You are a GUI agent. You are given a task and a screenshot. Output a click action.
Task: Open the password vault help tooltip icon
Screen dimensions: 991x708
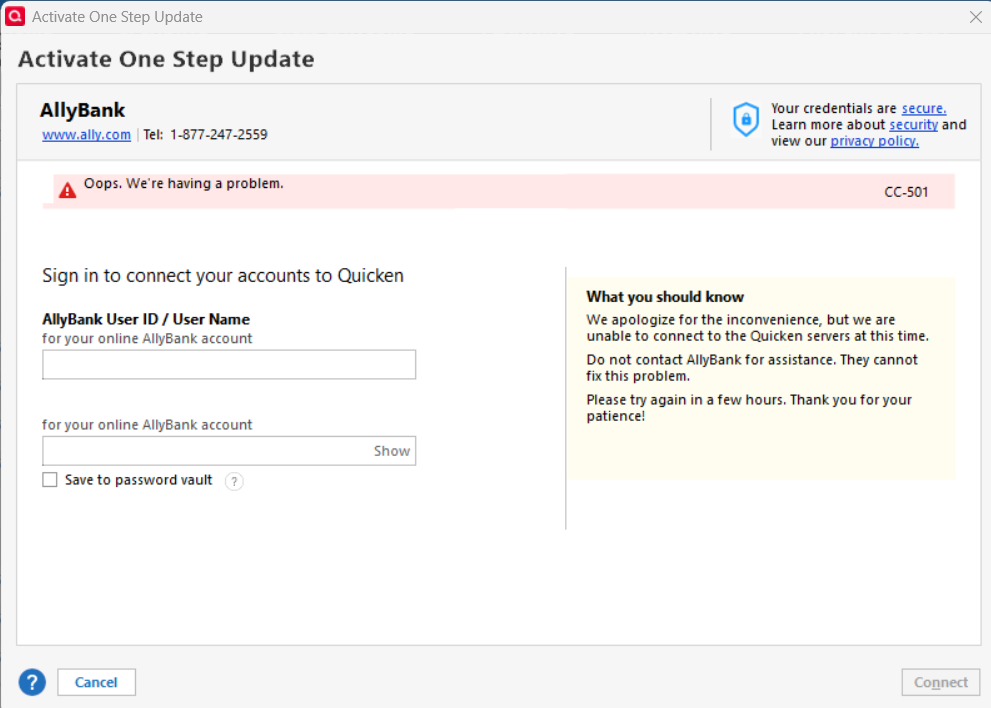click(x=234, y=481)
